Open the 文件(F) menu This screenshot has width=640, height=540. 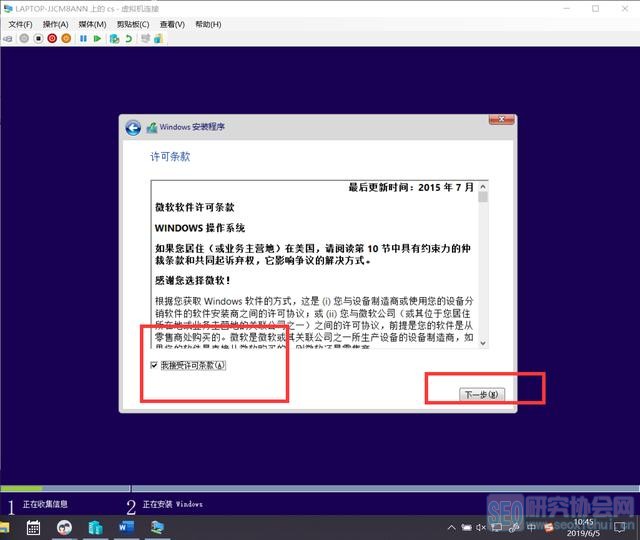(20, 24)
